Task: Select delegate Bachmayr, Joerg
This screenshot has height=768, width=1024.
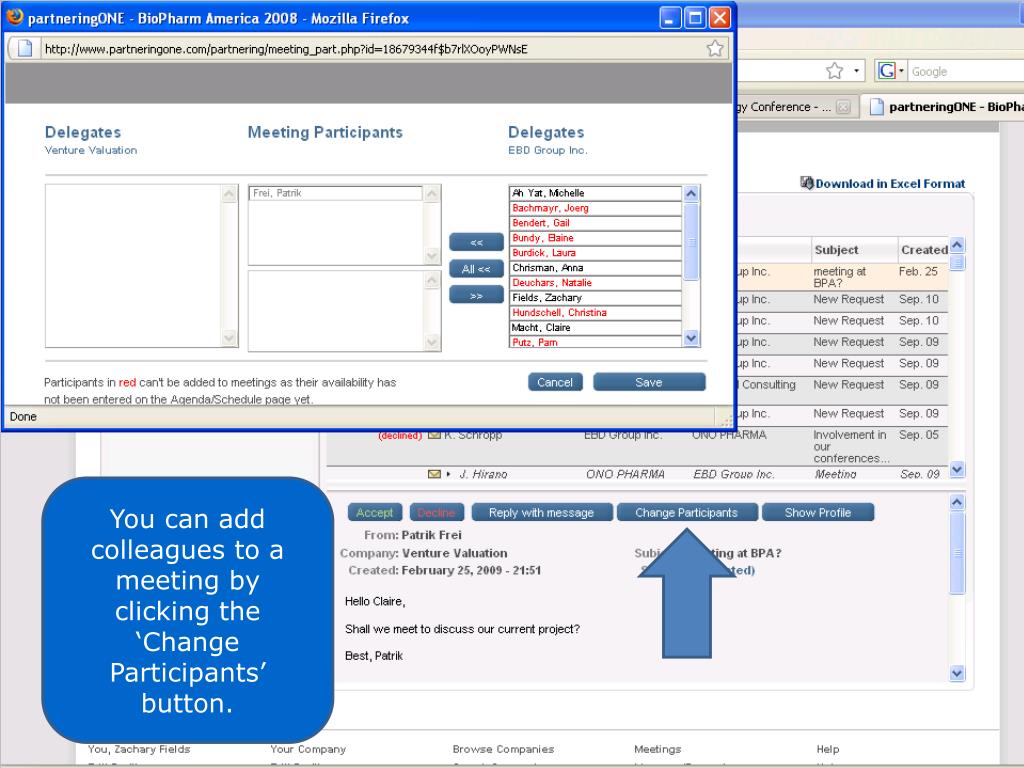Action: tap(595, 208)
